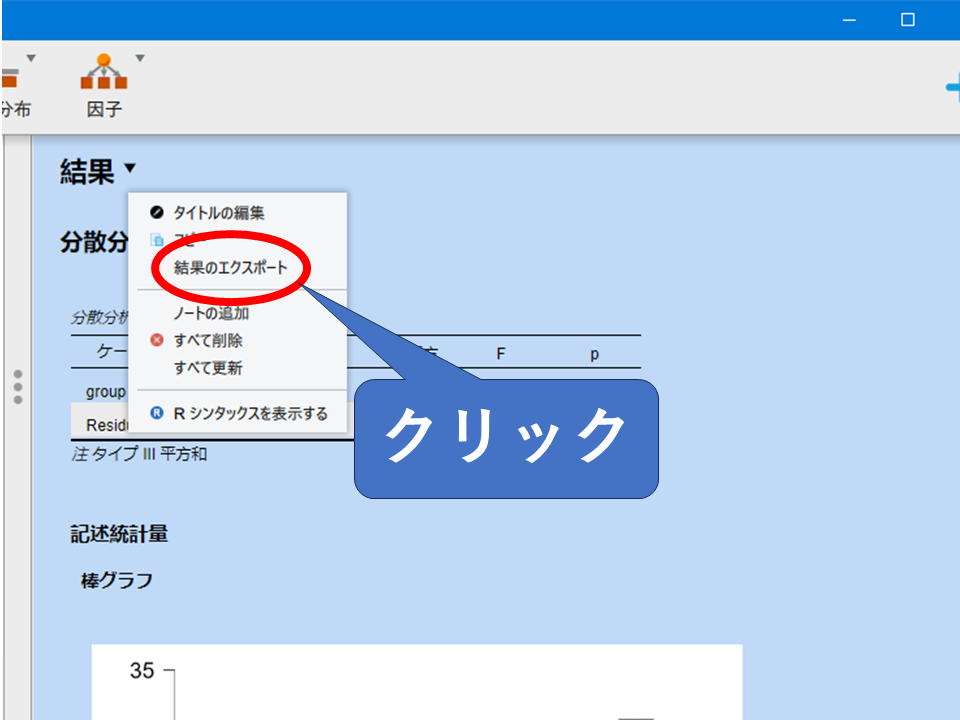Choose 結果のエクスポート in the context menu
The image size is (960, 720).
coord(230,268)
